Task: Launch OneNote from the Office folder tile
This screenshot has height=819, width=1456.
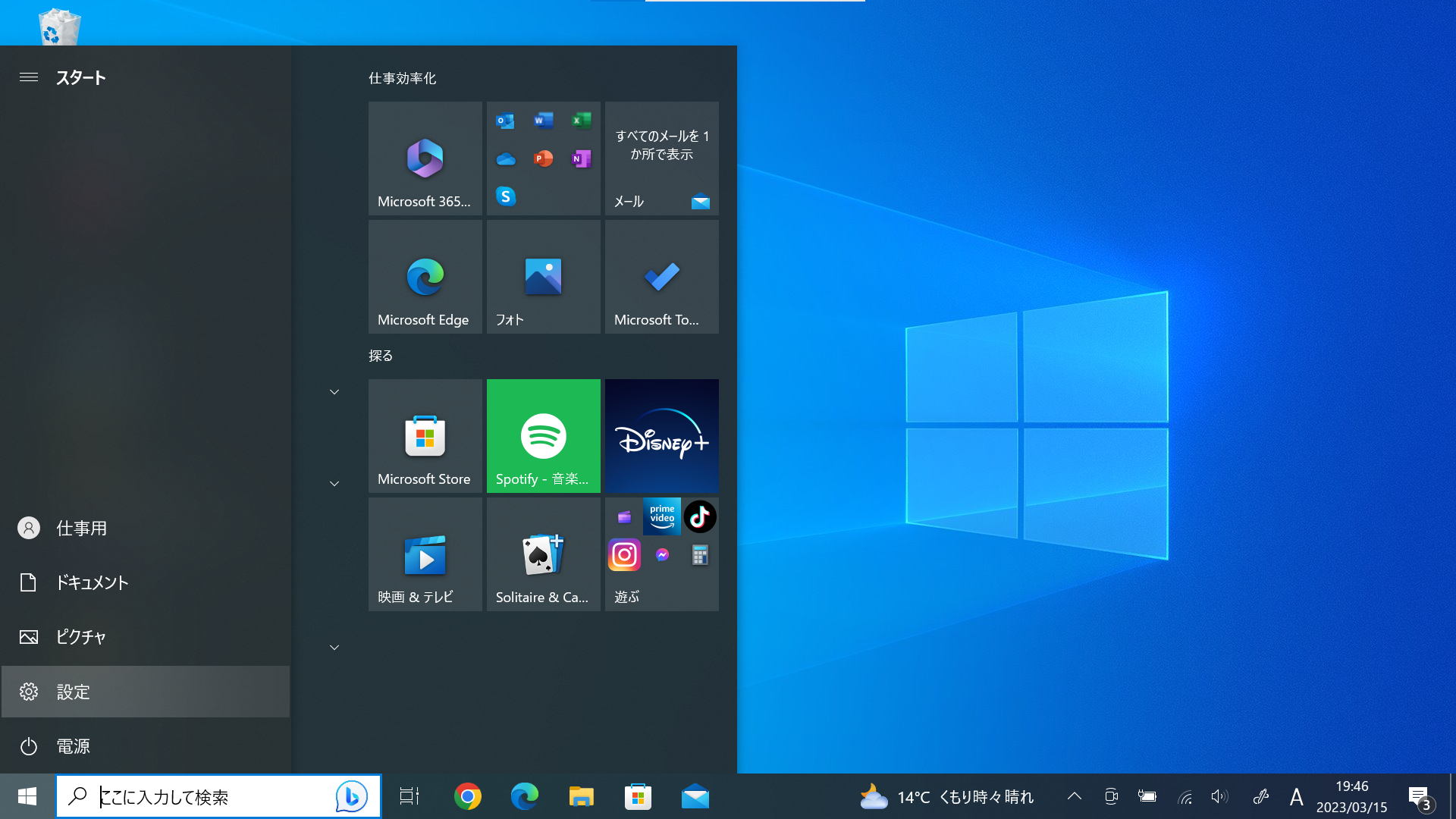Action: pos(581,158)
